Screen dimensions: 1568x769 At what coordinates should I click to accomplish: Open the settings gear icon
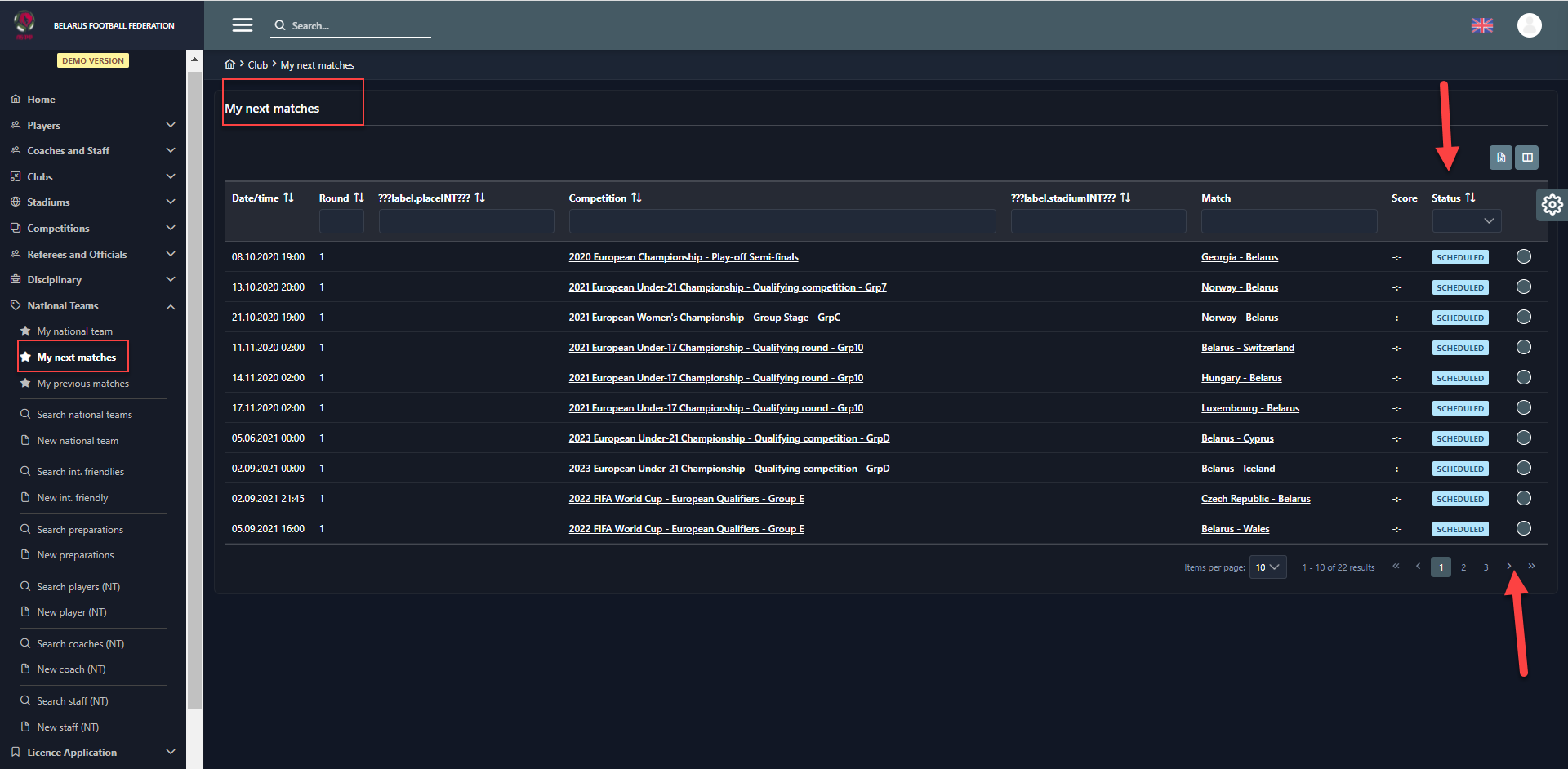tap(1552, 204)
